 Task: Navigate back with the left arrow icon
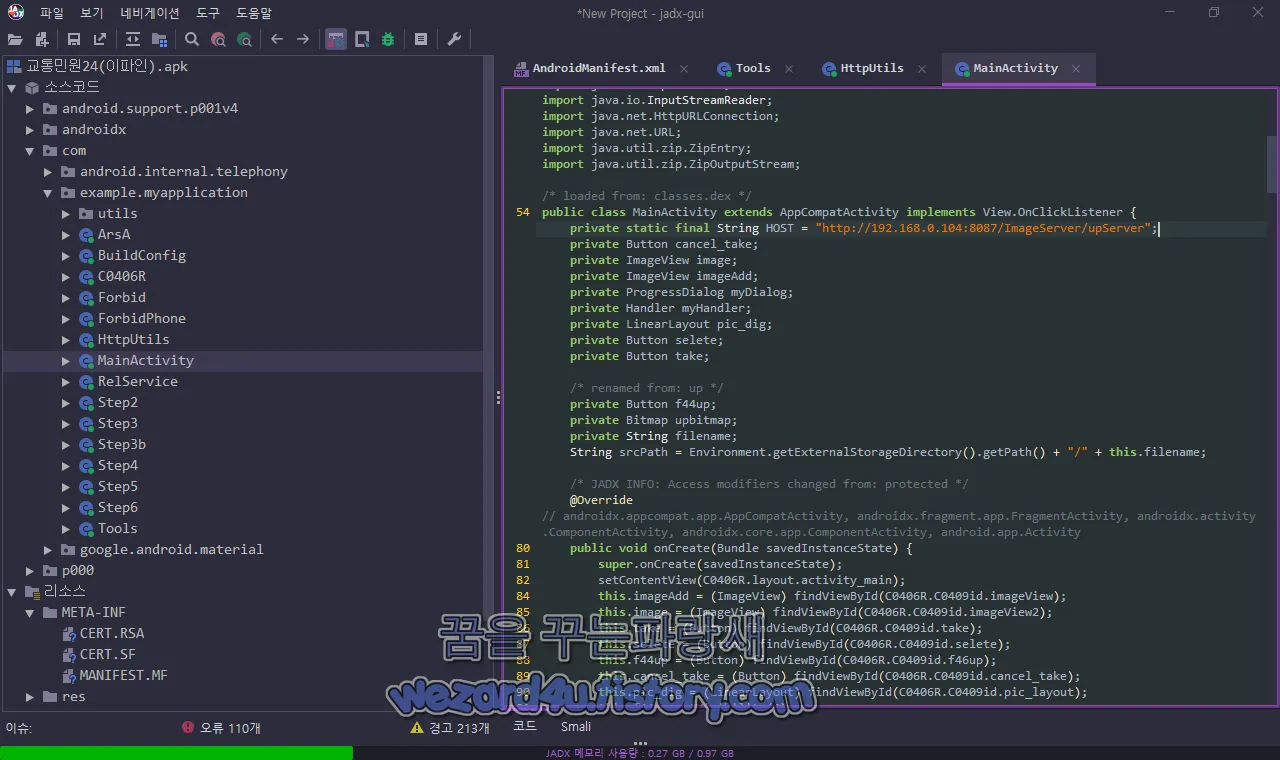277,39
